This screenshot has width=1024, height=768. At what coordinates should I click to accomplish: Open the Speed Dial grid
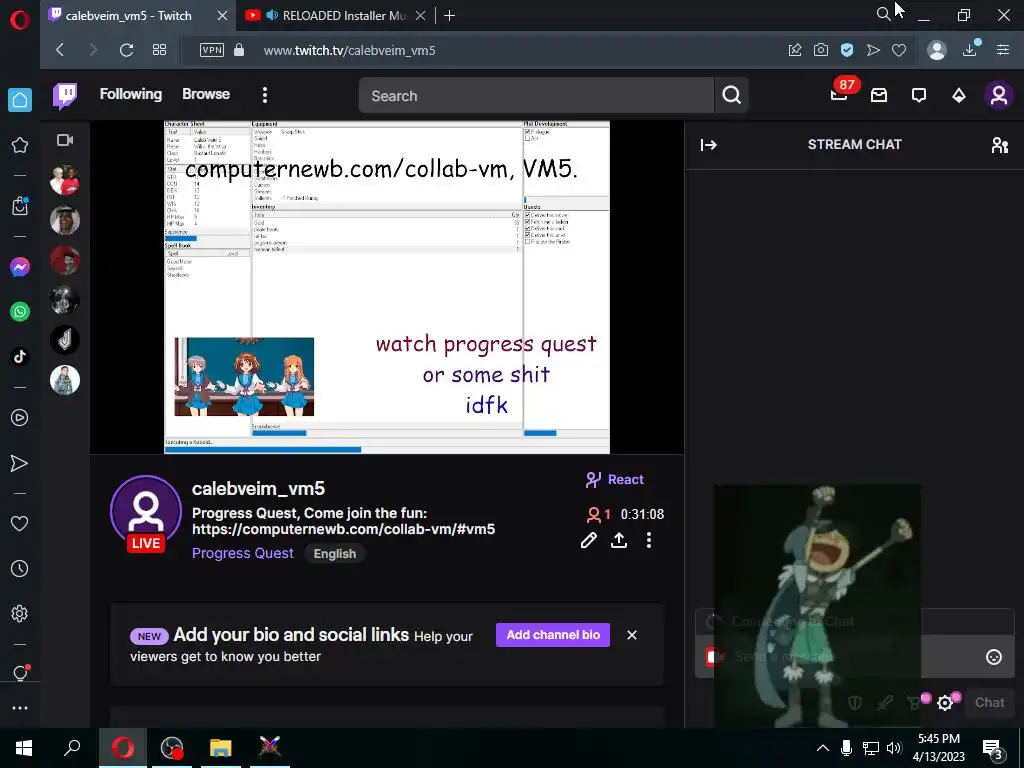(x=159, y=50)
